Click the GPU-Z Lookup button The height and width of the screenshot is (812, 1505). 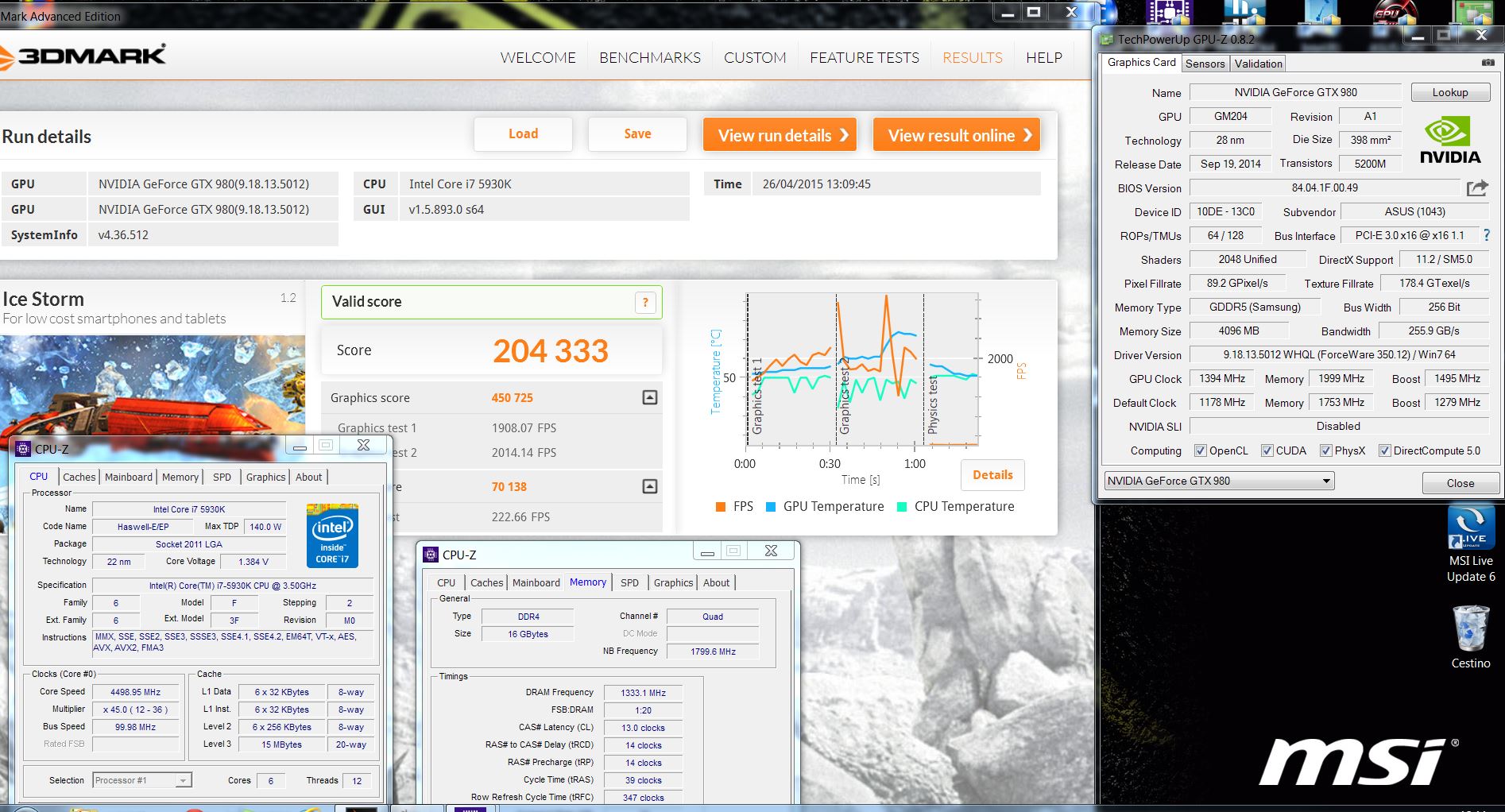click(1450, 92)
